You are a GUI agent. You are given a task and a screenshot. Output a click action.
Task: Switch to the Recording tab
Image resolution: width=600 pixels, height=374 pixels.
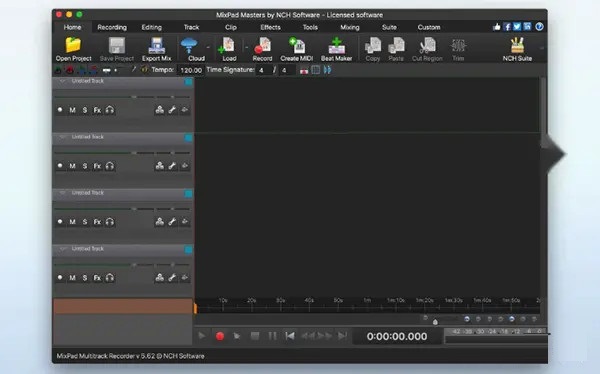pos(112,27)
